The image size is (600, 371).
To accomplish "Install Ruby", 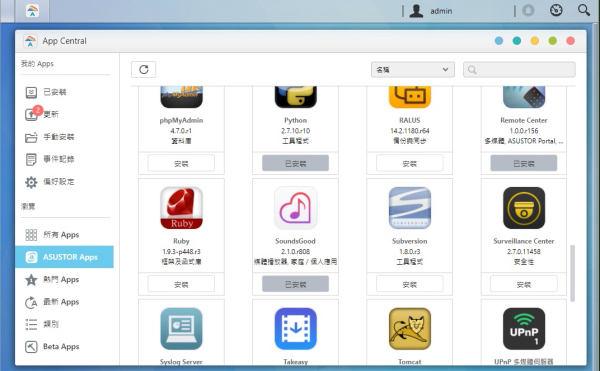I will tap(181, 284).
